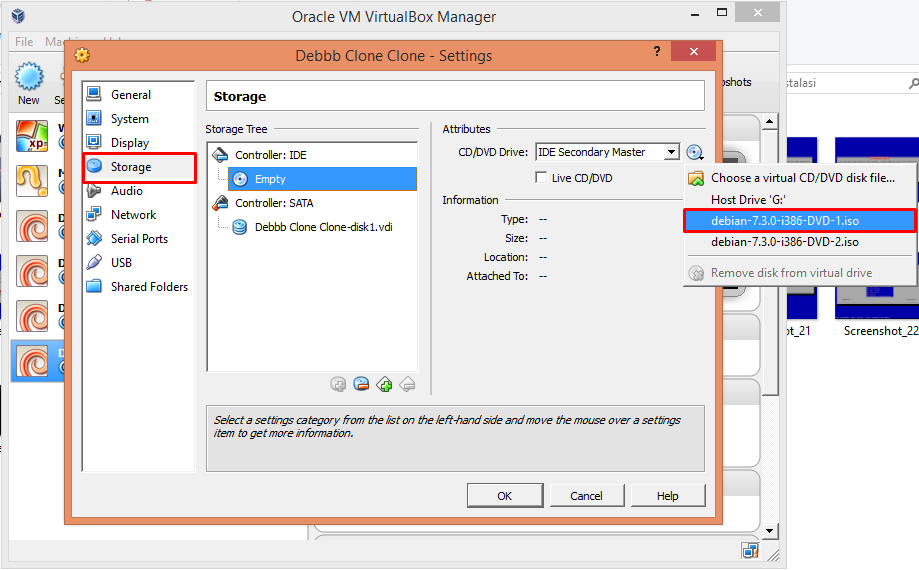Select the Windows XP virtual machine icon

coord(32,136)
